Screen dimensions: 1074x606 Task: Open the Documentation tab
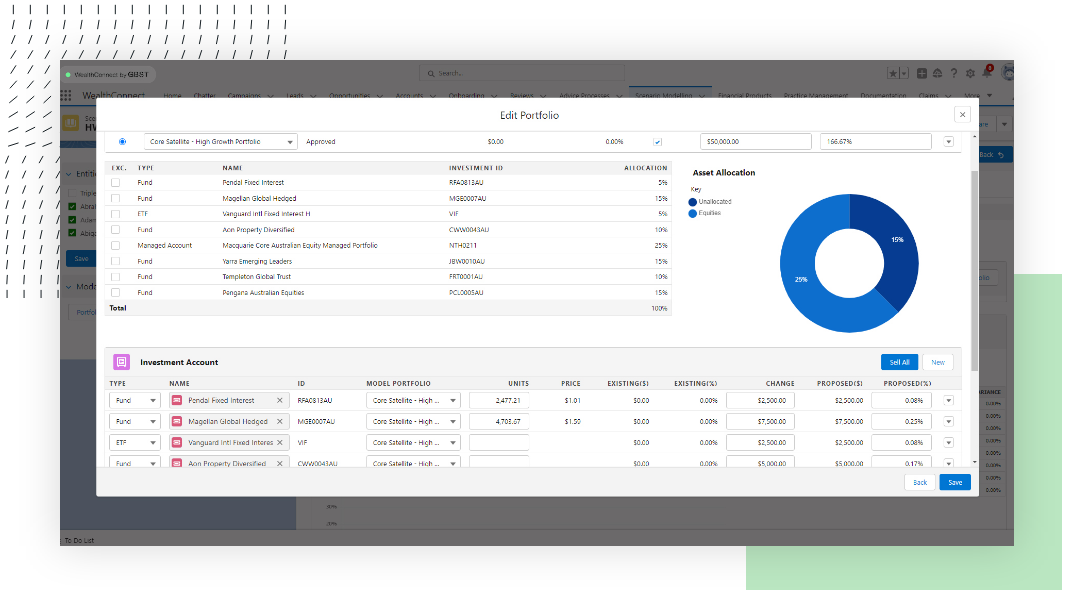(883, 95)
